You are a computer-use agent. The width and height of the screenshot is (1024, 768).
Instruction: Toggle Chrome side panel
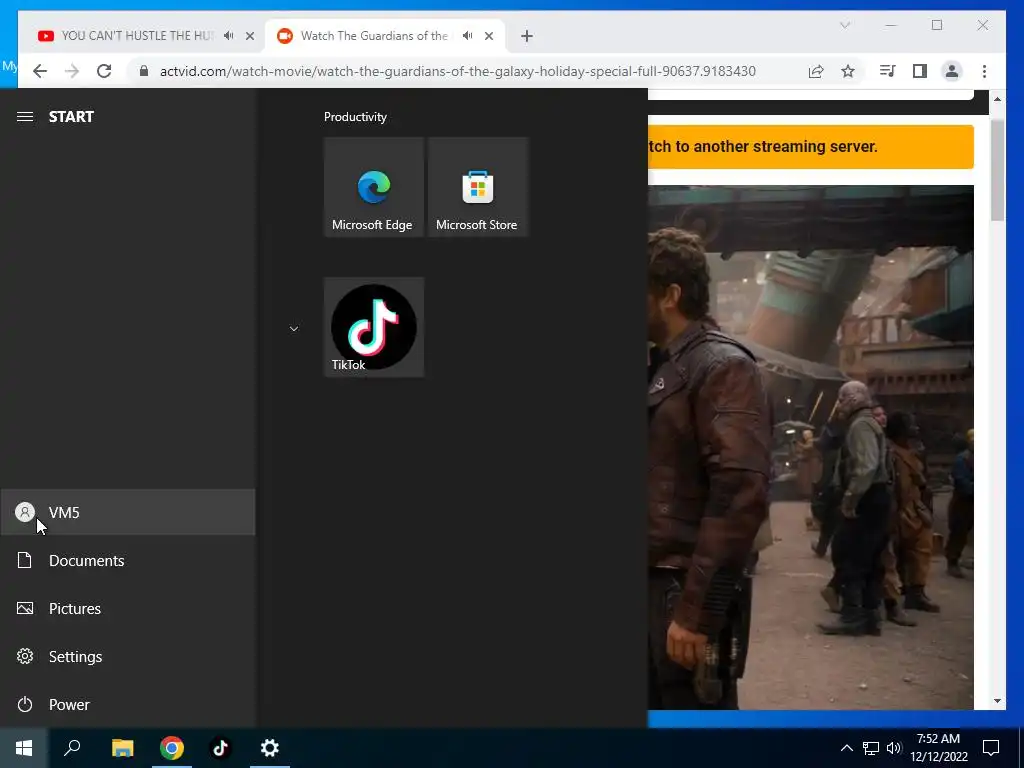(920, 71)
